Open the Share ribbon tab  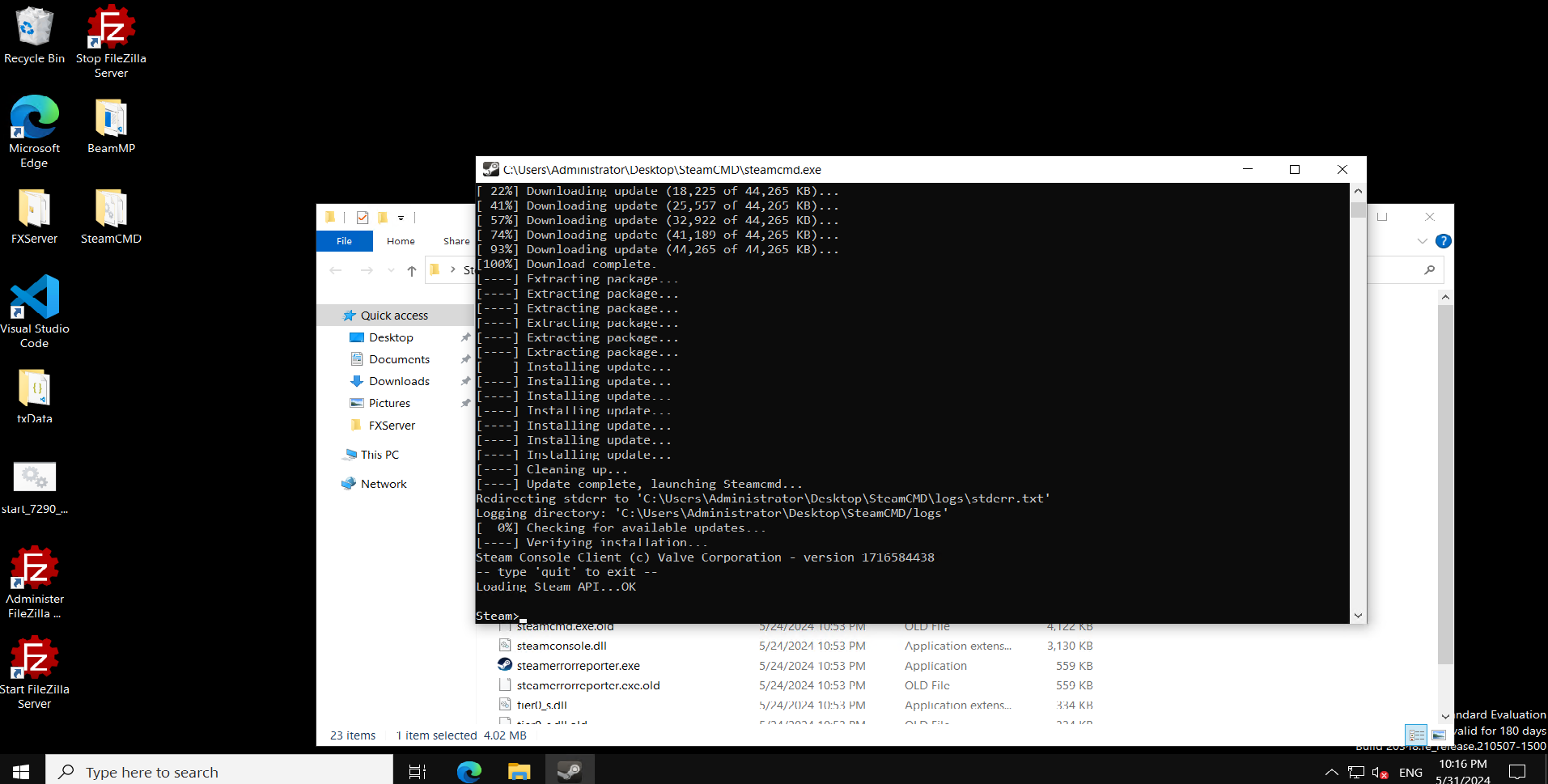pyautogui.click(x=456, y=241)
